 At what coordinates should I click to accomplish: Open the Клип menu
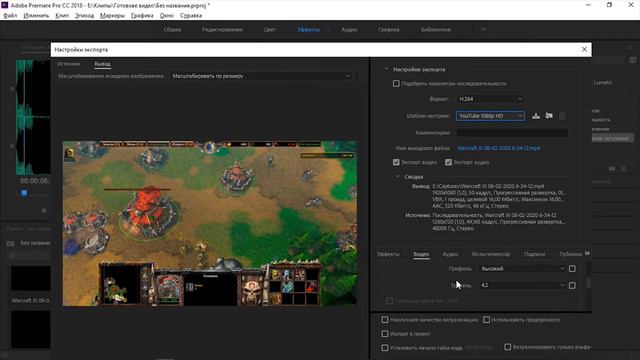[x=62, y=16]
